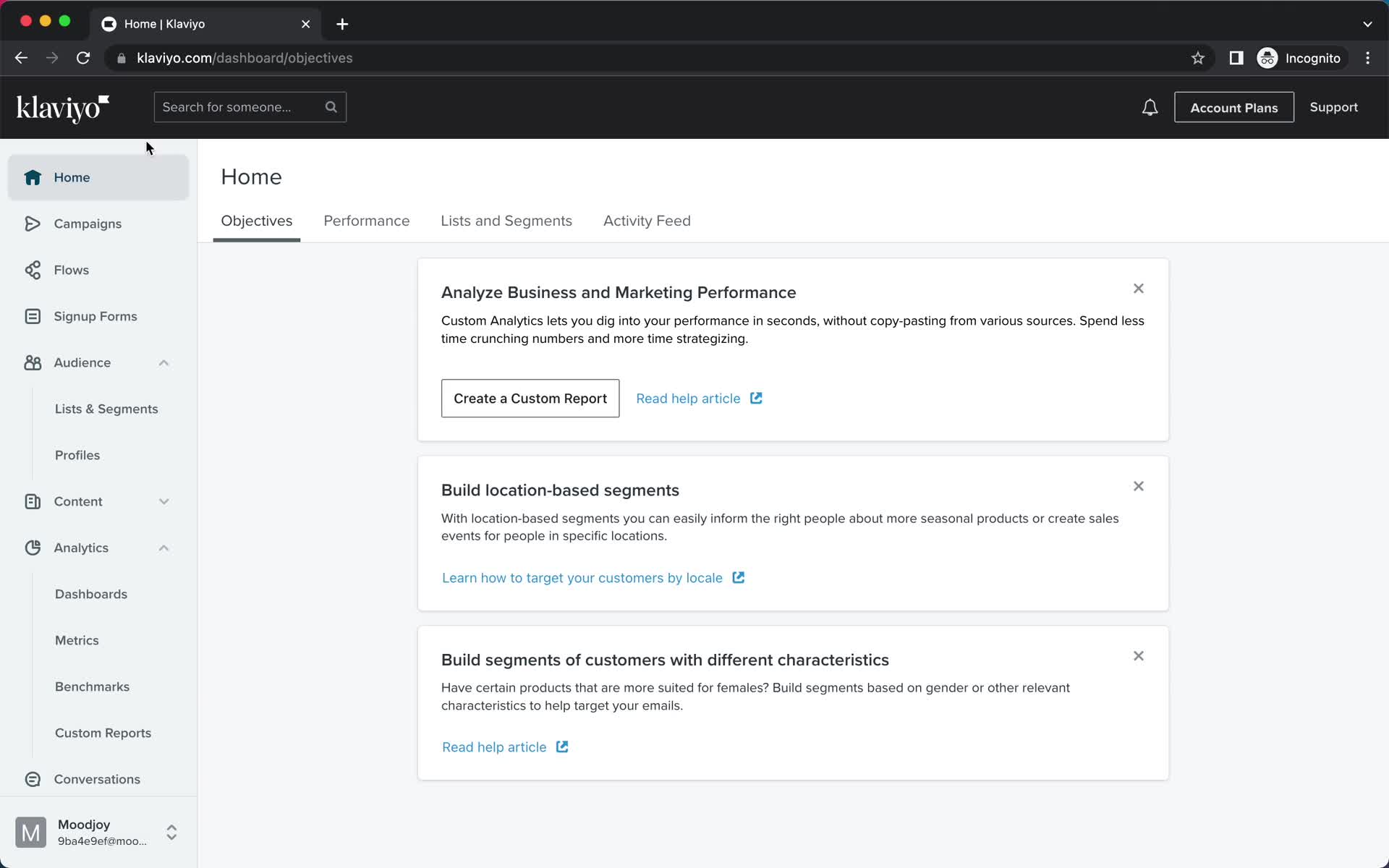Click external link icon in characteristics card
1389x868 pixels.
[x=562, y=746]
